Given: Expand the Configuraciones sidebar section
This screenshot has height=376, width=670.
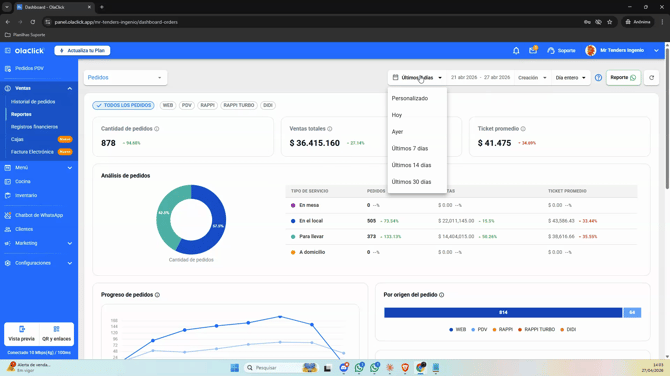Looking at the screenshot, I should click(x=70, y=263).
